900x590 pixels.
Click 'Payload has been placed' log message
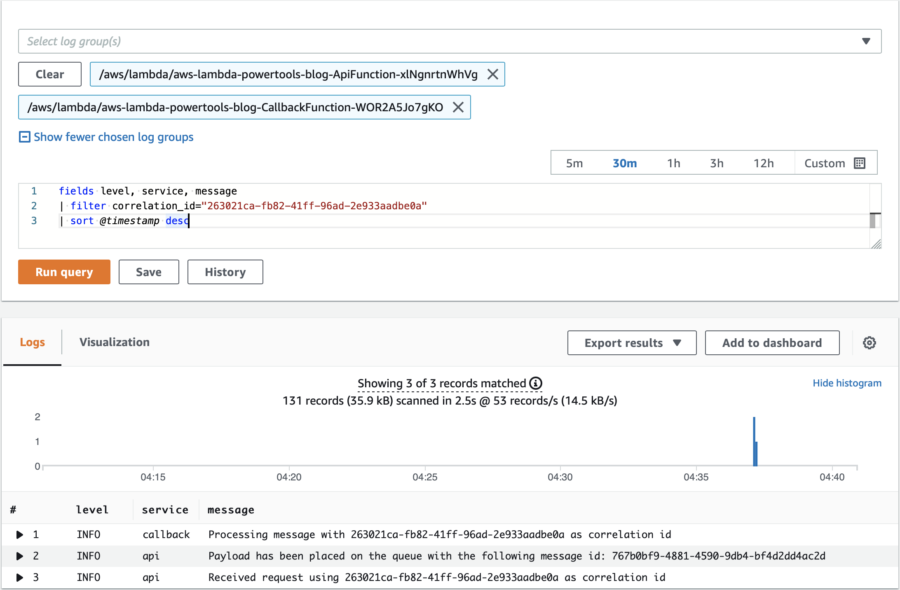[517, 556]
